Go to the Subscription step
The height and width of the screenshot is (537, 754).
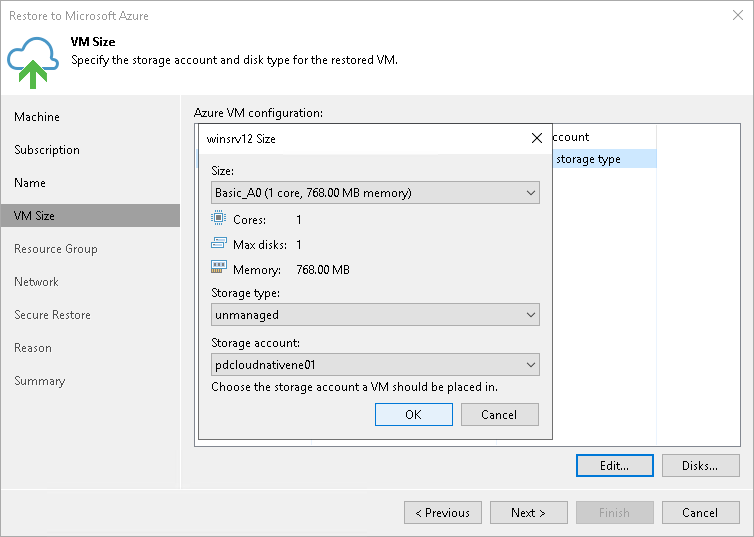[47, 150]
